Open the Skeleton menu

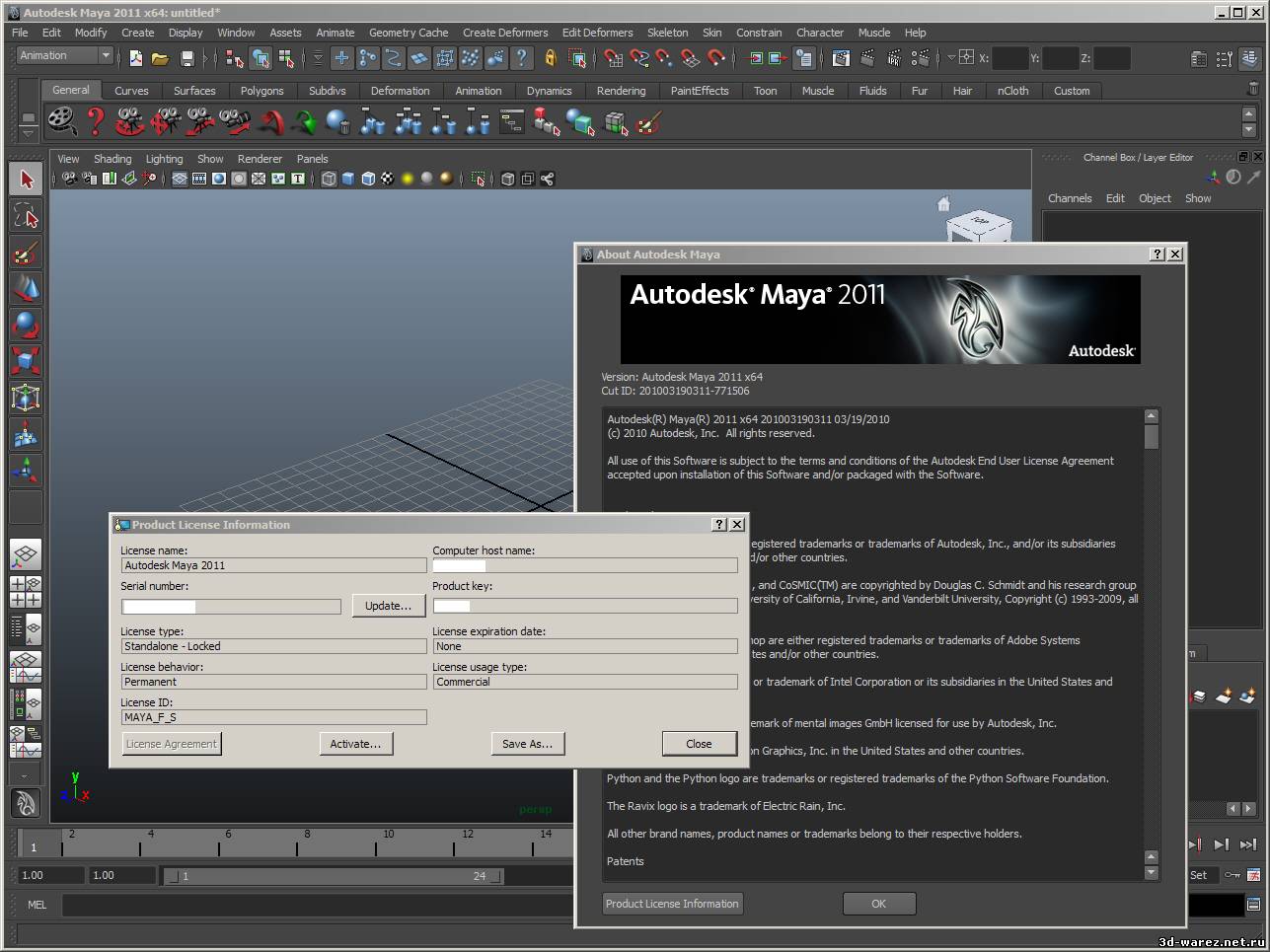[x=667, y=33]
